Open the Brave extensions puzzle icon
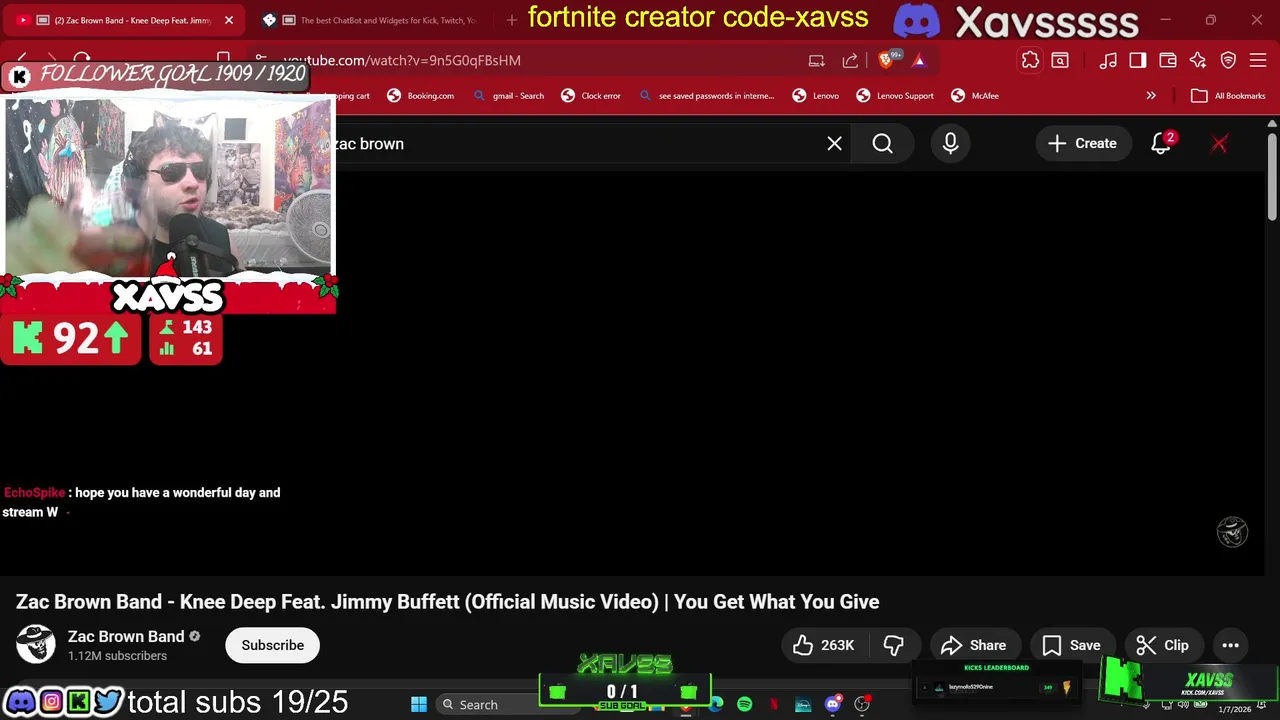Image resolution: width=1280 pixels, height=720 pixels. point(1030,60)
